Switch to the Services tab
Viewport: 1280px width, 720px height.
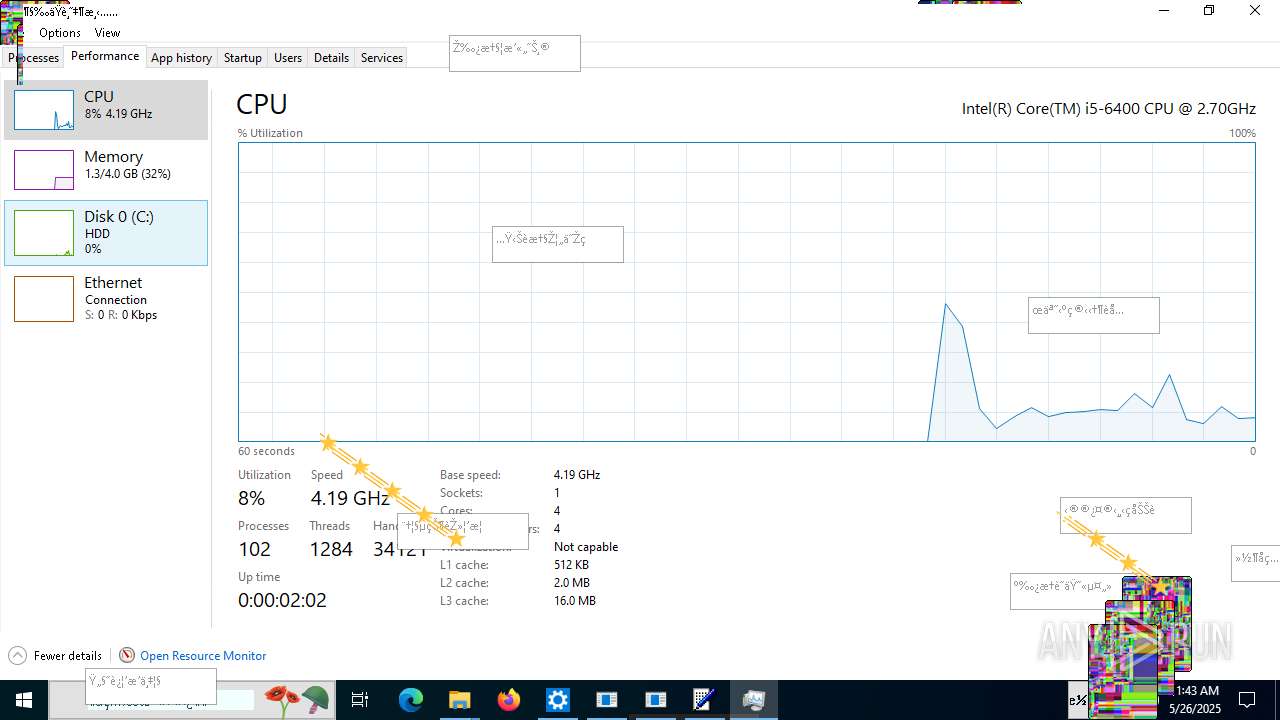(381, 58)
